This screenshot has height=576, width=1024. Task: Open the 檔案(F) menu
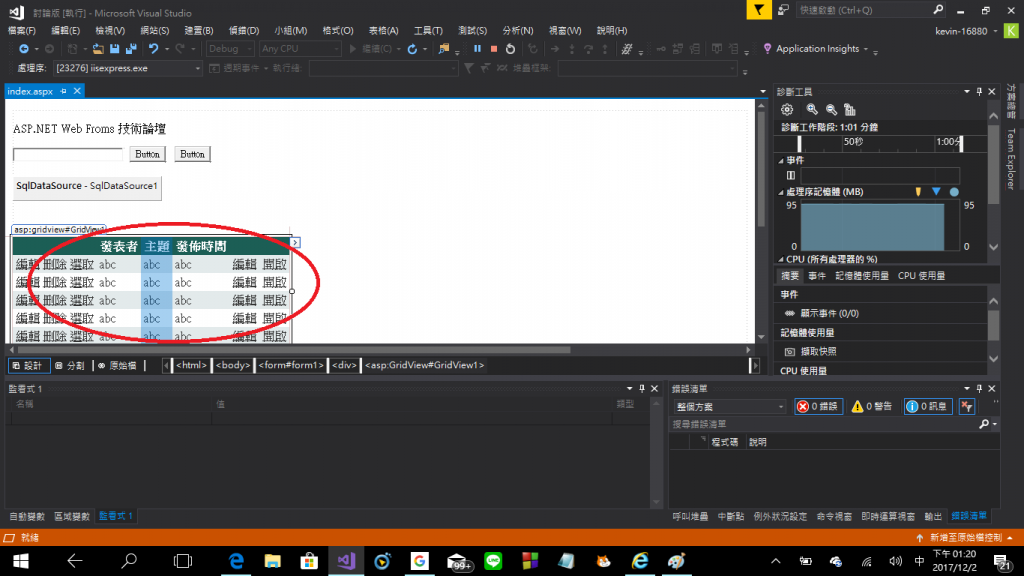[22, 31]
